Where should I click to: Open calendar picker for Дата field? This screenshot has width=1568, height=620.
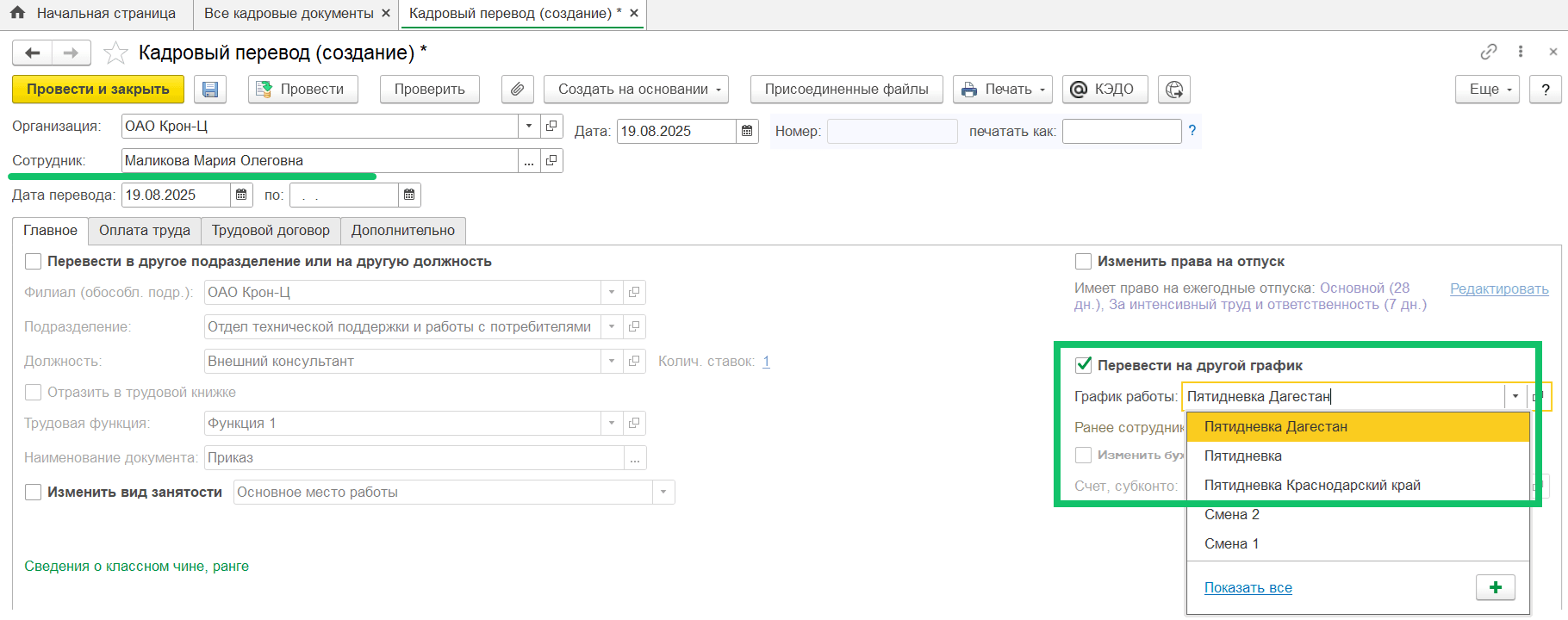[747, 131]
